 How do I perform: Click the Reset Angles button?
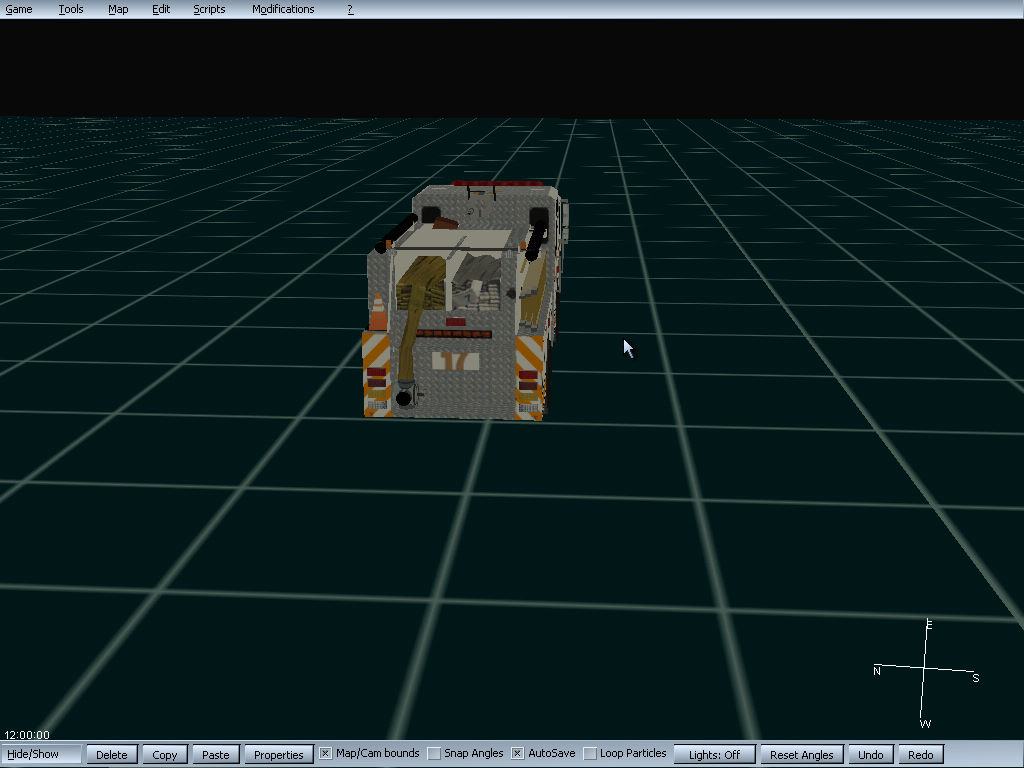(802, 754)
